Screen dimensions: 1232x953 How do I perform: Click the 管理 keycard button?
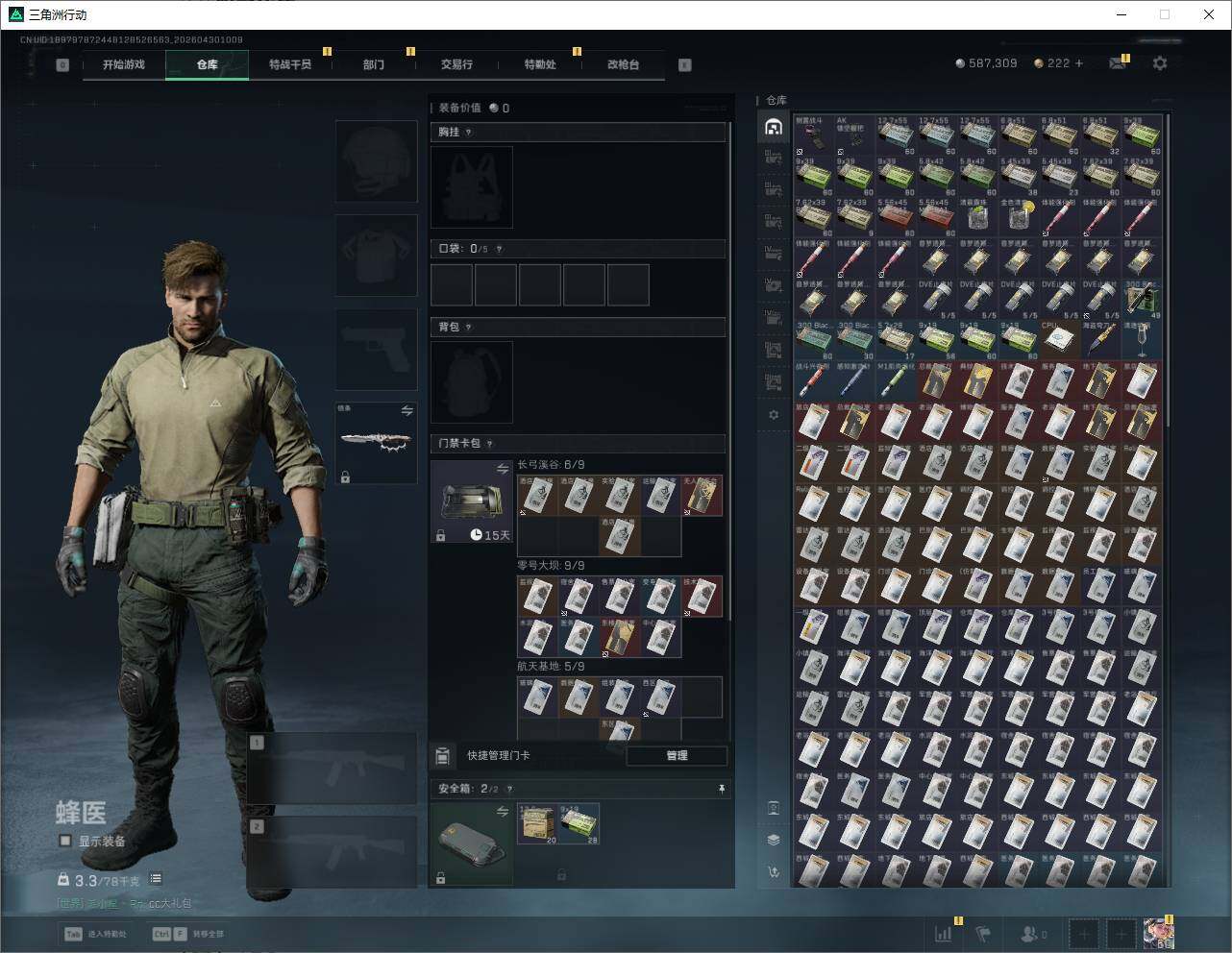pyautogui.click(x=677, y=756)
